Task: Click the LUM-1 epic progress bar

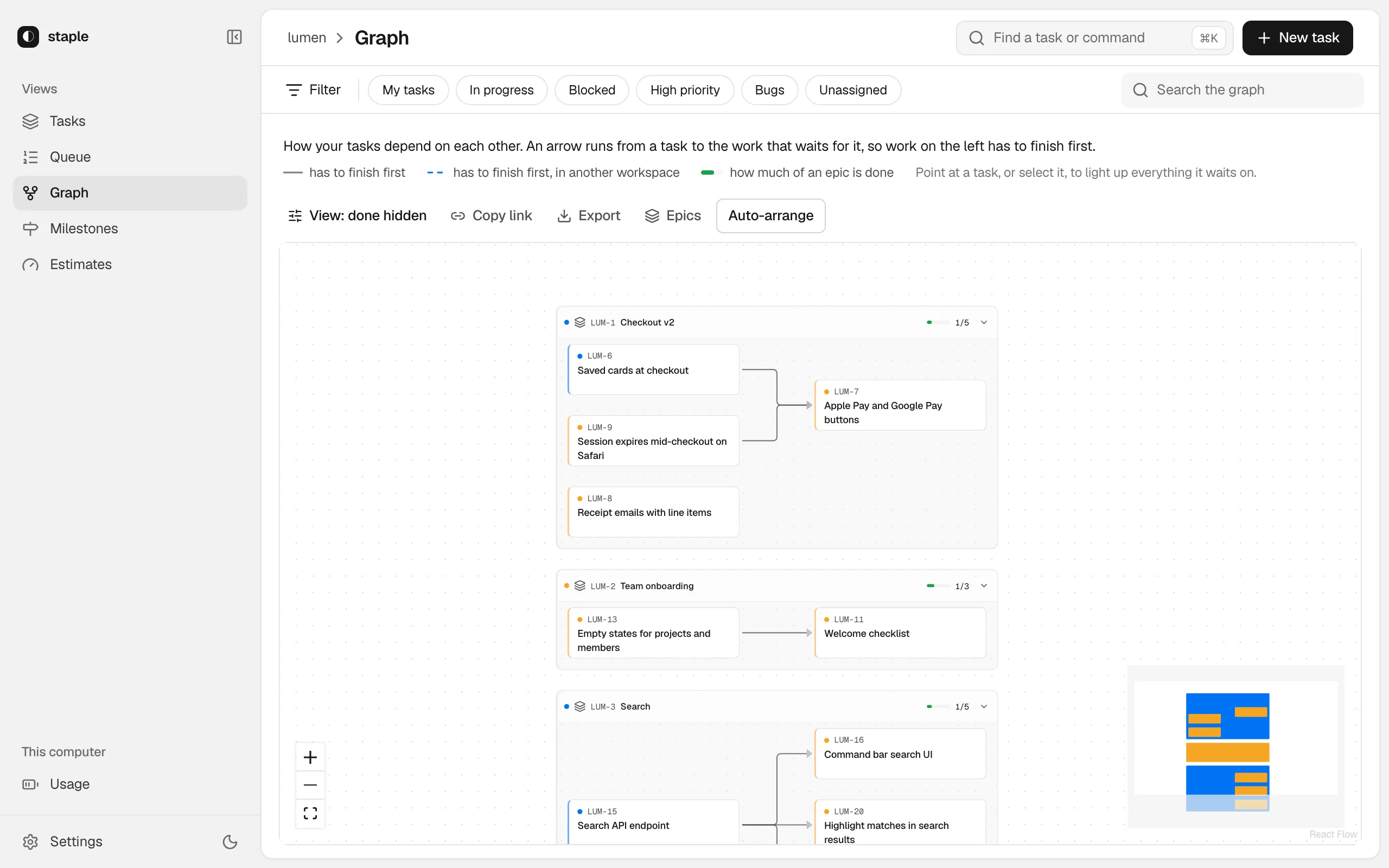Action: tap(938, 323)
